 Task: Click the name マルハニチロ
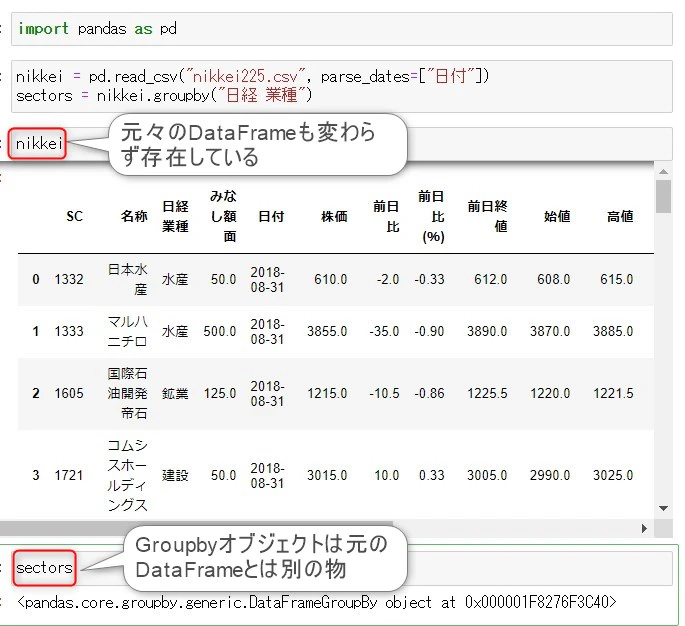[128, 331]
